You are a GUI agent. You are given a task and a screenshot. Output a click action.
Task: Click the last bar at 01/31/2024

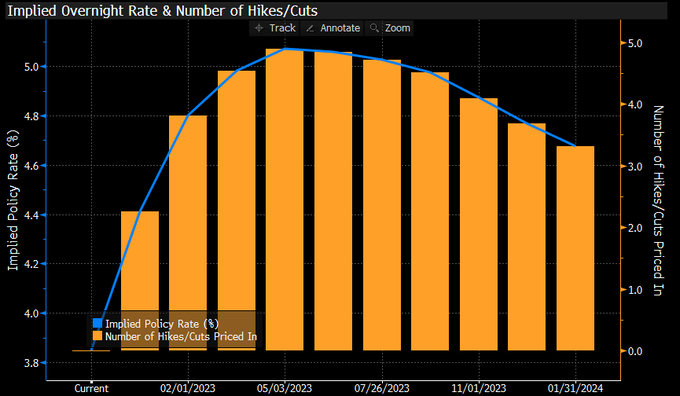(x=575, y=248)
